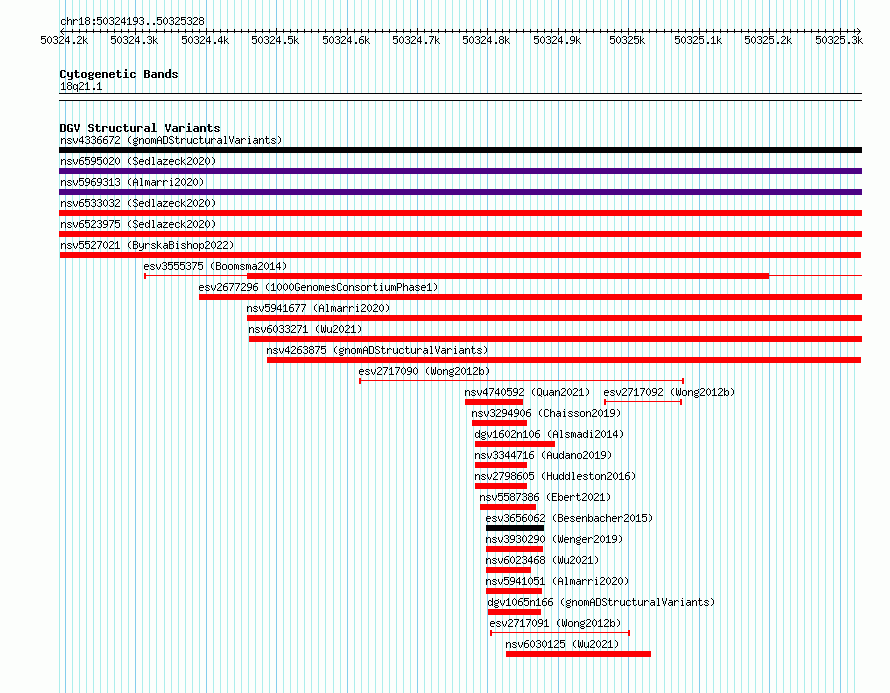Select the nsv5941051 red variant bar
The image size is (890, 693).
point(514,591)
